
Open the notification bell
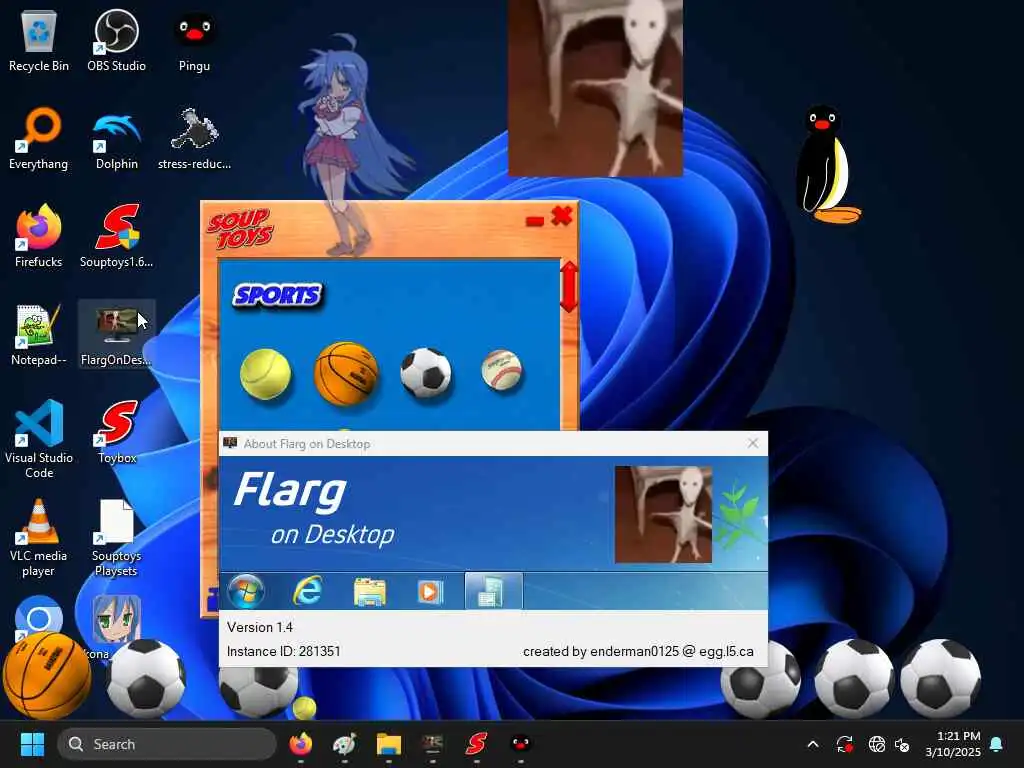click(997, 744)
